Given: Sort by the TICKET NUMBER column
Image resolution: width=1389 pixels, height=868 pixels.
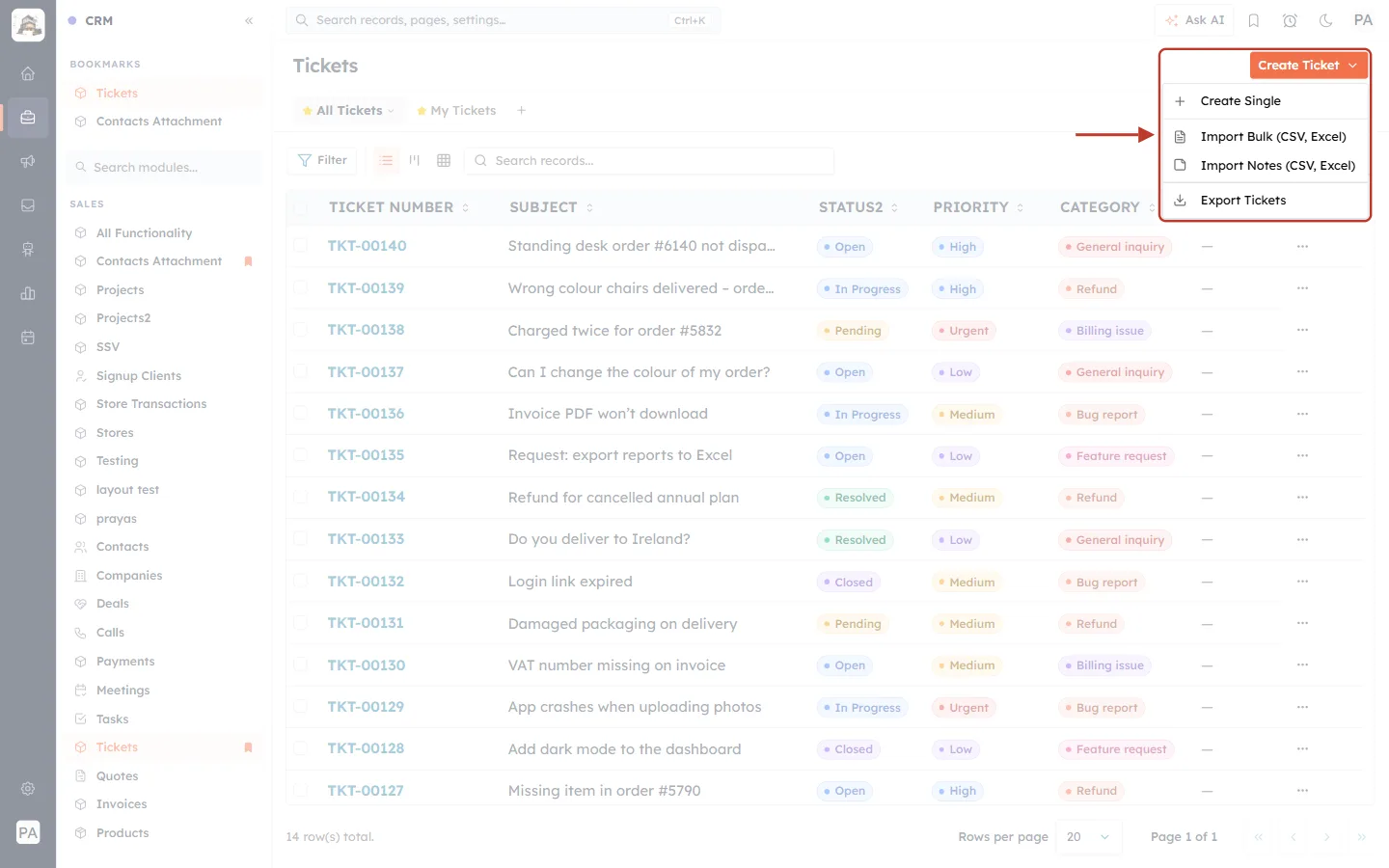Looking at the screenshot, I should (x=397, y=207).
